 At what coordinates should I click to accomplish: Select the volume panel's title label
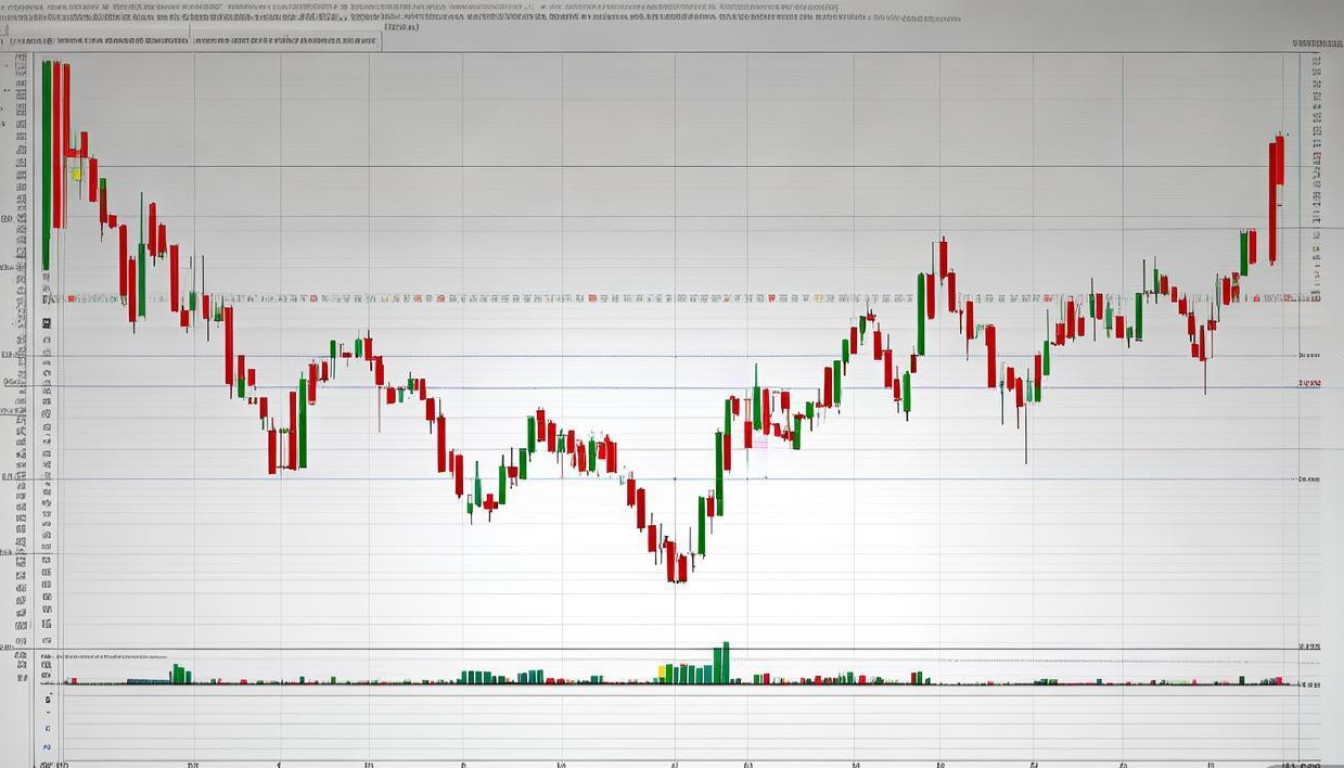tap(110, 656)
